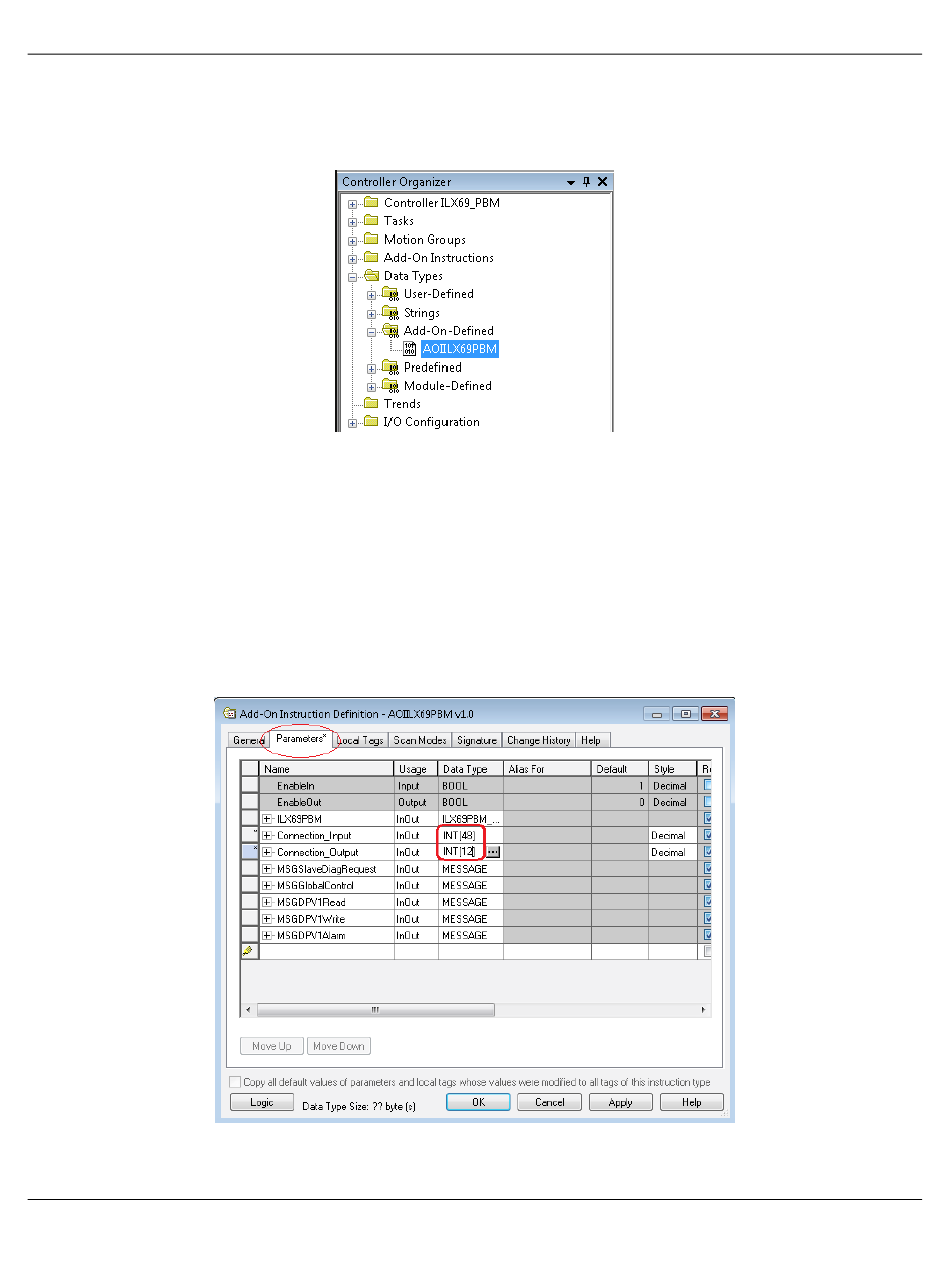This screenshot has width=950, height=1267.
Task: Expand the ILX69PBM parameter row
Action: click(x=267, y=819)
